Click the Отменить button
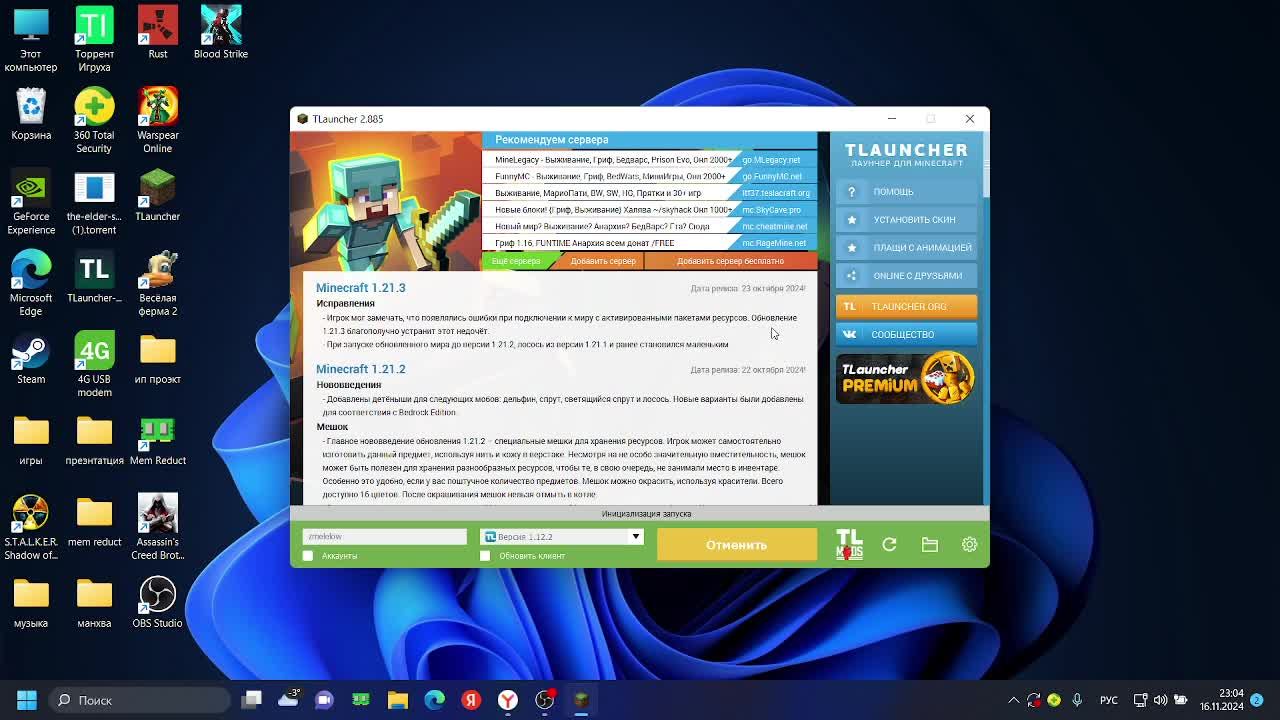The image size is (1280, 720). point(737,545)
